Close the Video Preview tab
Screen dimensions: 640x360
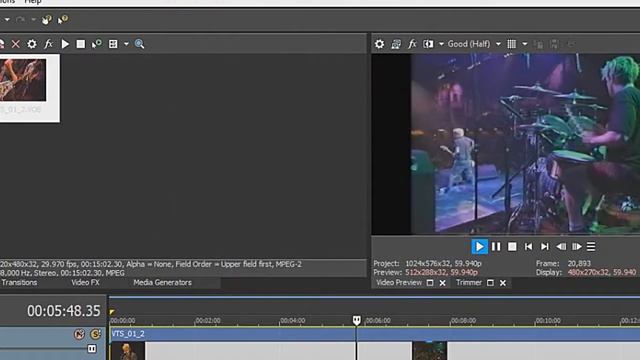pos(443,283)
